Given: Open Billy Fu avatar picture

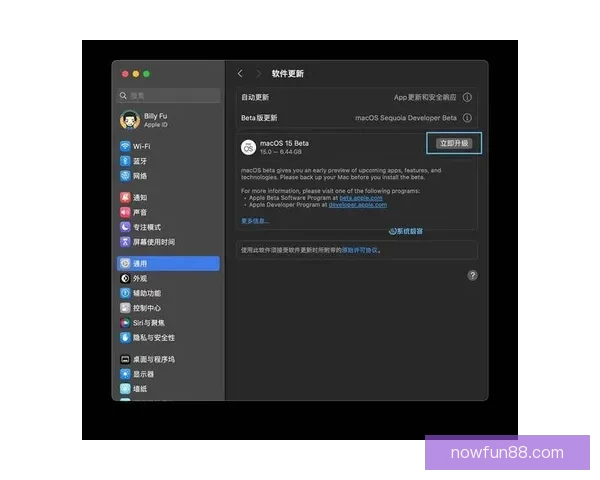Looking at the screenshot, I should coord(130,120).
